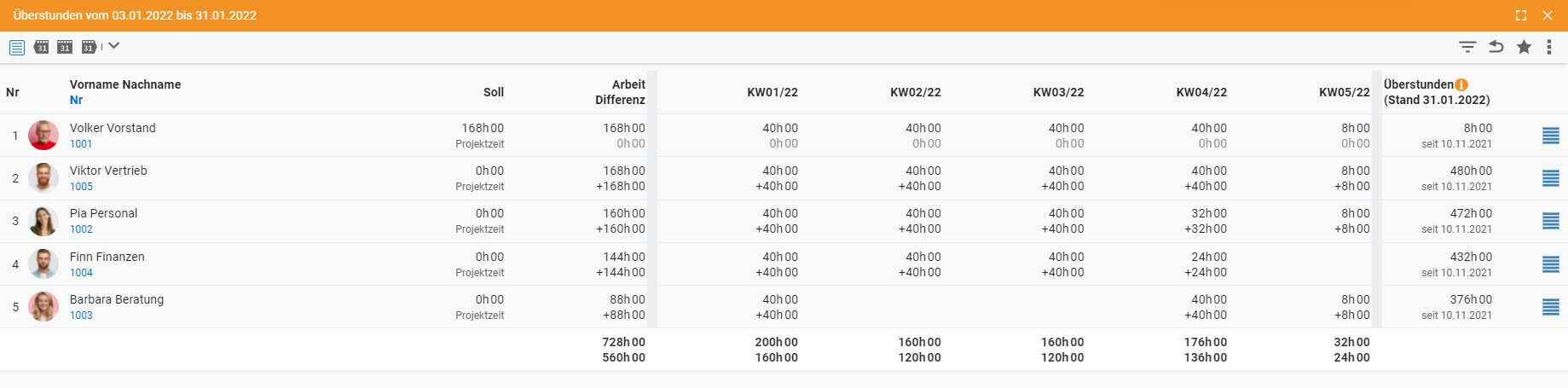Sort by the blue Nr column link
The width and height of the screenshot is (1568, 388).
coord(76,100)
